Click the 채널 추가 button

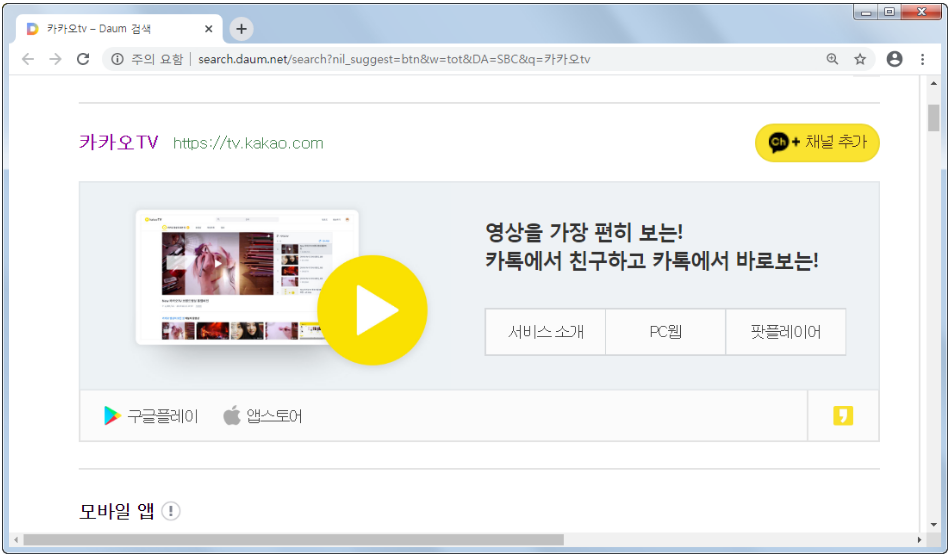point(817,143)
